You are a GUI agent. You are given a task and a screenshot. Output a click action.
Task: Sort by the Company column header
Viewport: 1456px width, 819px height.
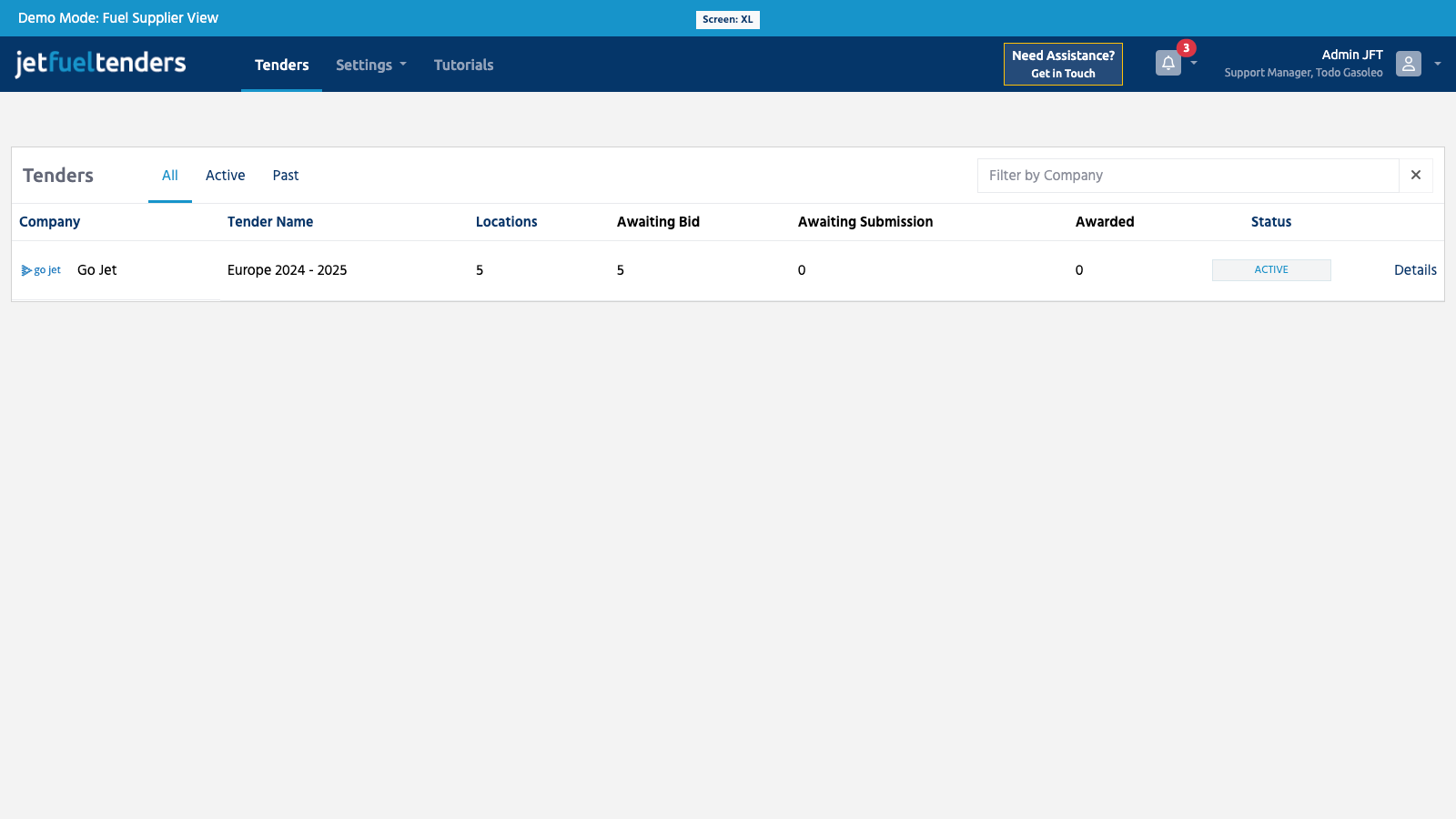point(50,222)
